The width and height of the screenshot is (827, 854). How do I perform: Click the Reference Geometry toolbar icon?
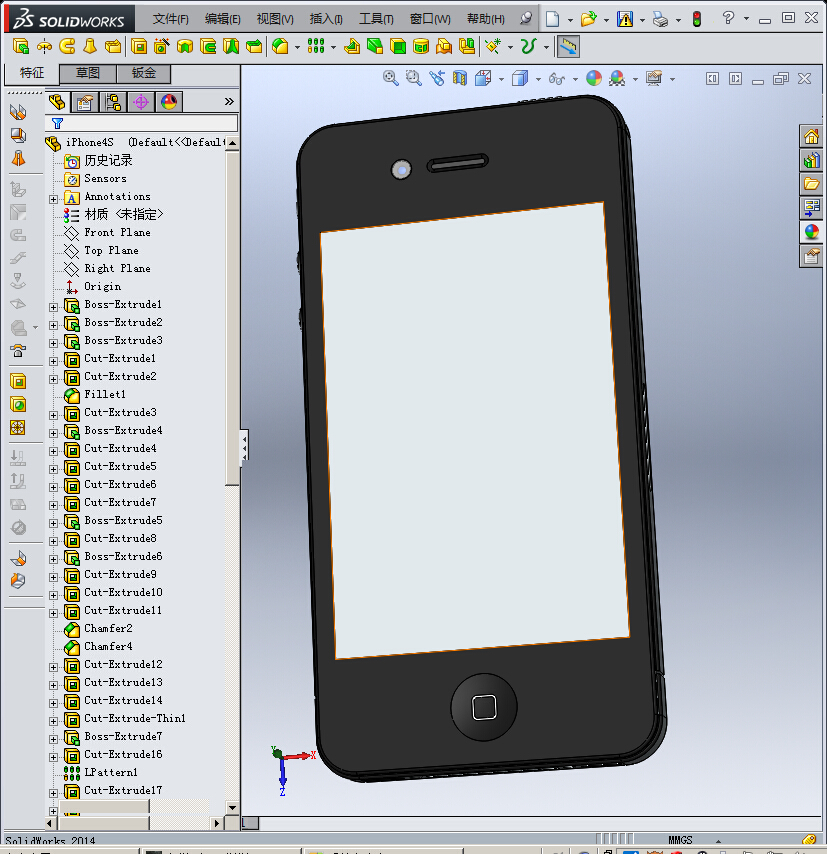493,47
